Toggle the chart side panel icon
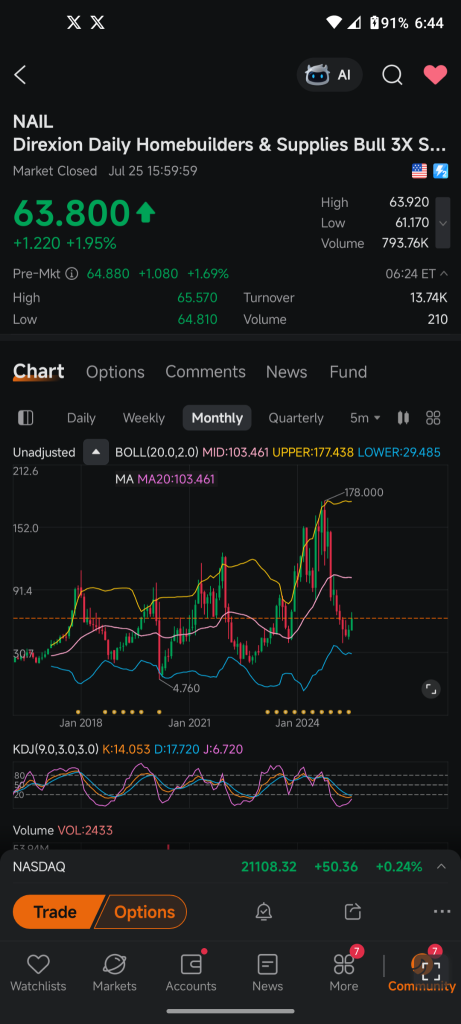 click(26, 418)
